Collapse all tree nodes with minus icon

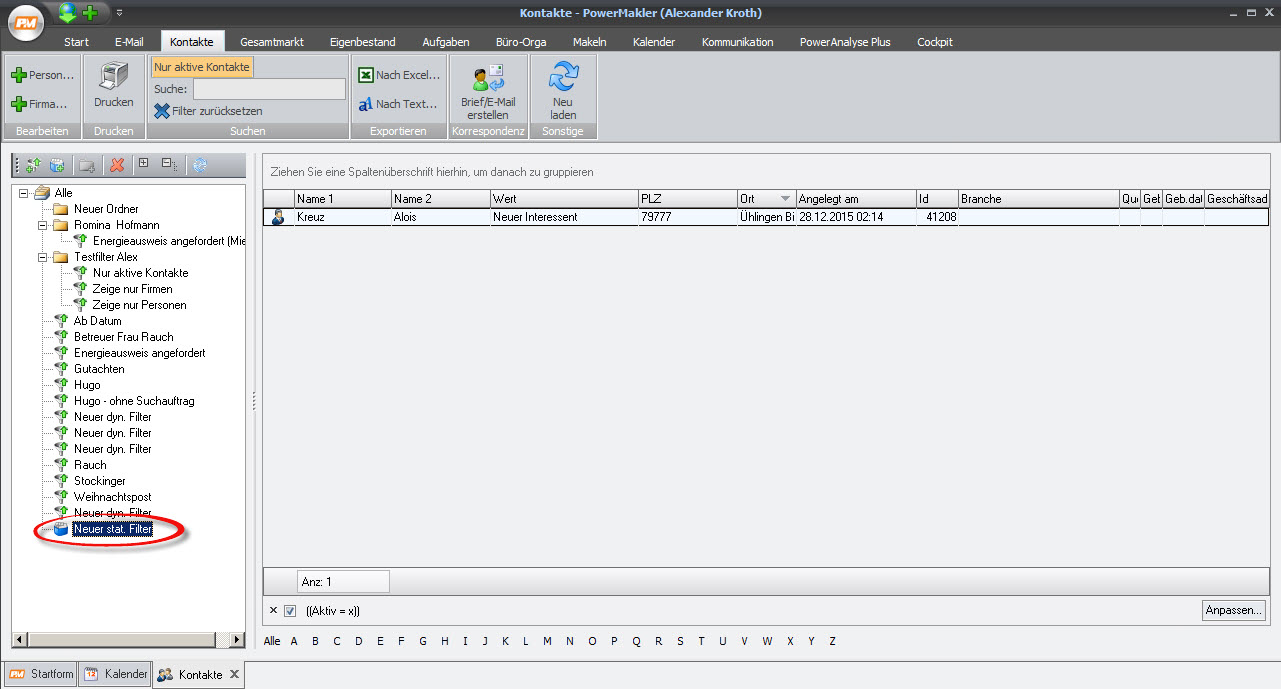pos(170,164)
